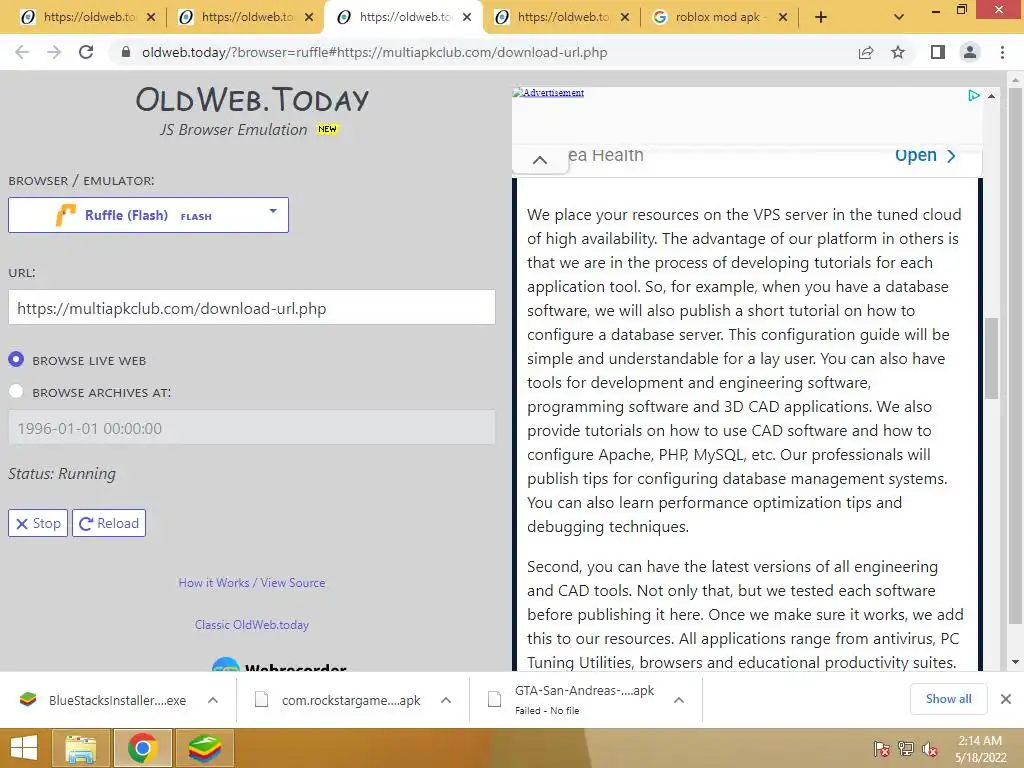This screenshot has height=768, width=1024.
Task: Open the side panel icon
Action: (938, 52)
